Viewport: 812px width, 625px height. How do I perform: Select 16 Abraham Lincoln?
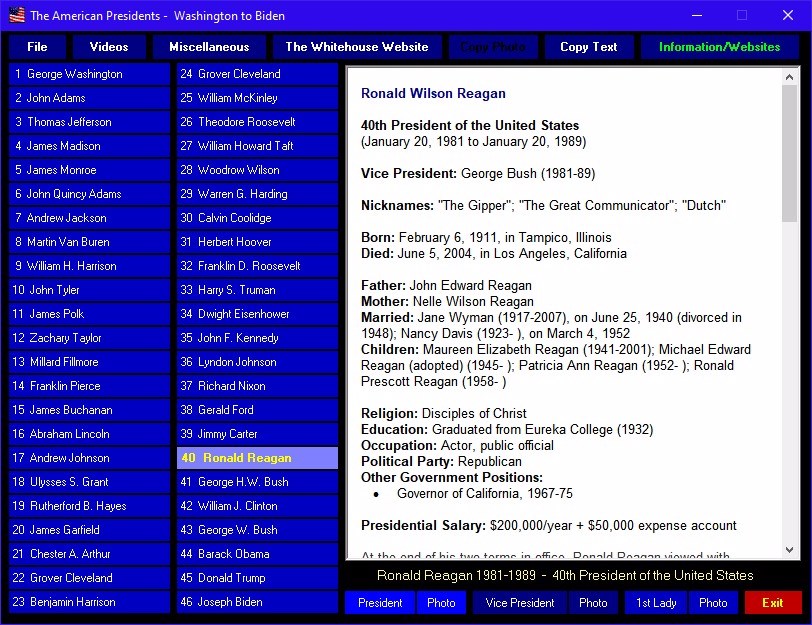90,434
